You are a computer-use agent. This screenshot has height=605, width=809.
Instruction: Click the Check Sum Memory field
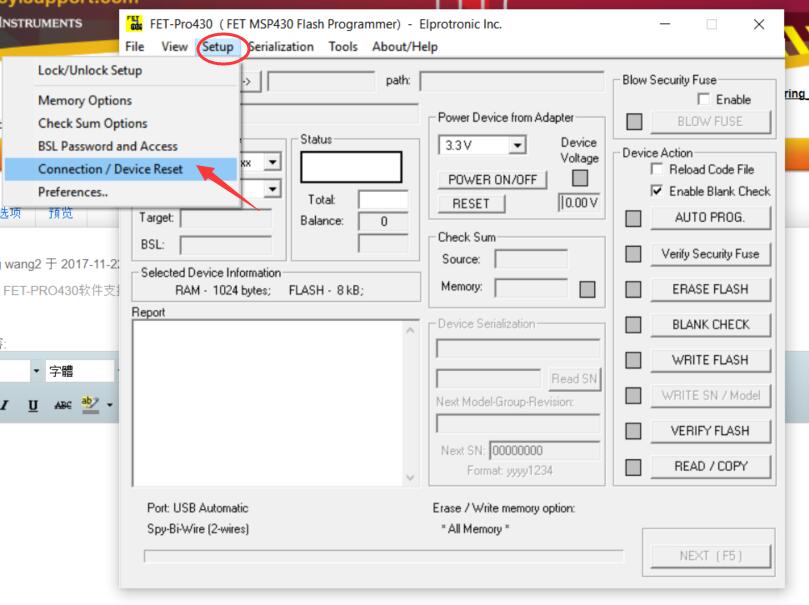pyautogui.click(x=531, y=288)
